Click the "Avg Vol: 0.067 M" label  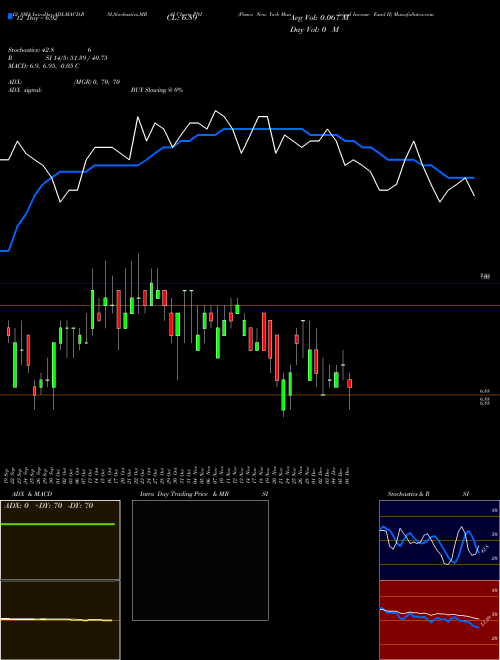[319, 18]
